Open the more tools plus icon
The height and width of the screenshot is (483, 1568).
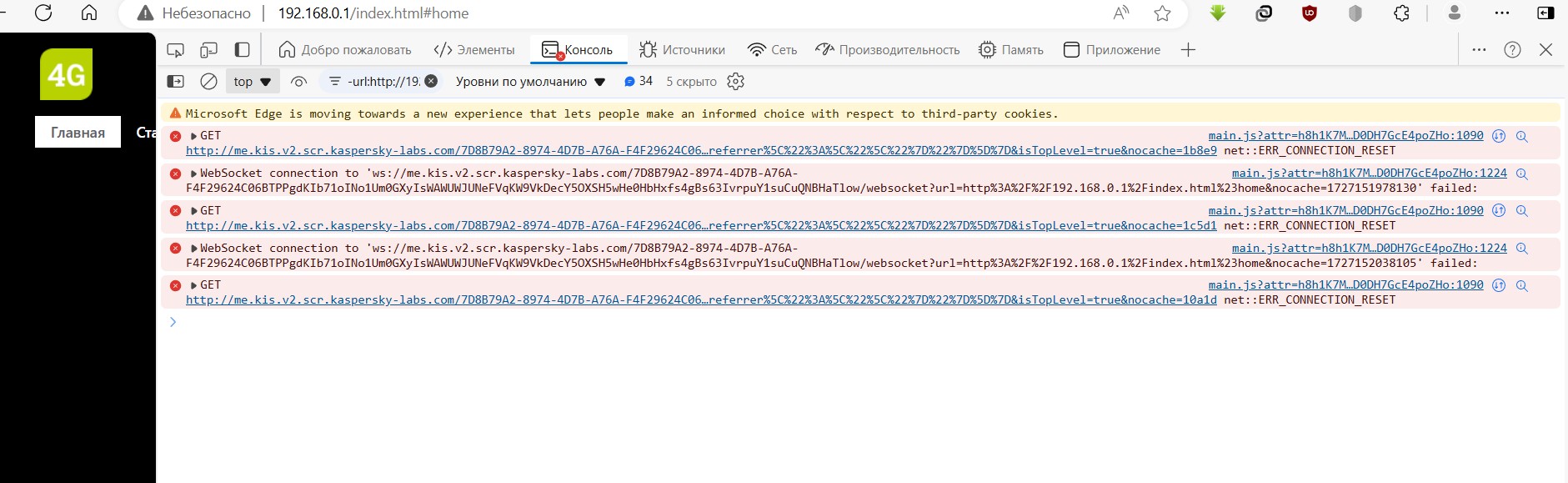coord(1188,50)
